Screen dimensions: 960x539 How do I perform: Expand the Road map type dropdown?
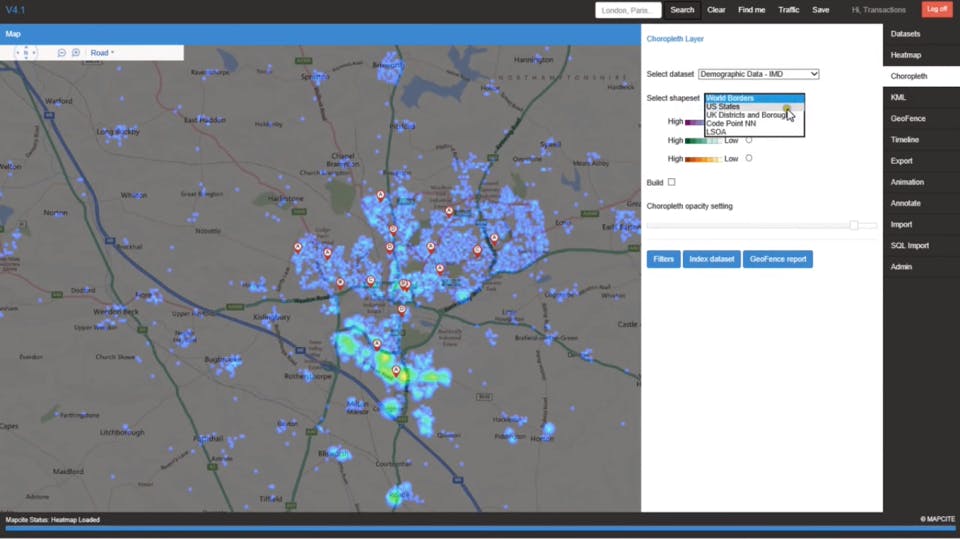[x=102, y=53]
